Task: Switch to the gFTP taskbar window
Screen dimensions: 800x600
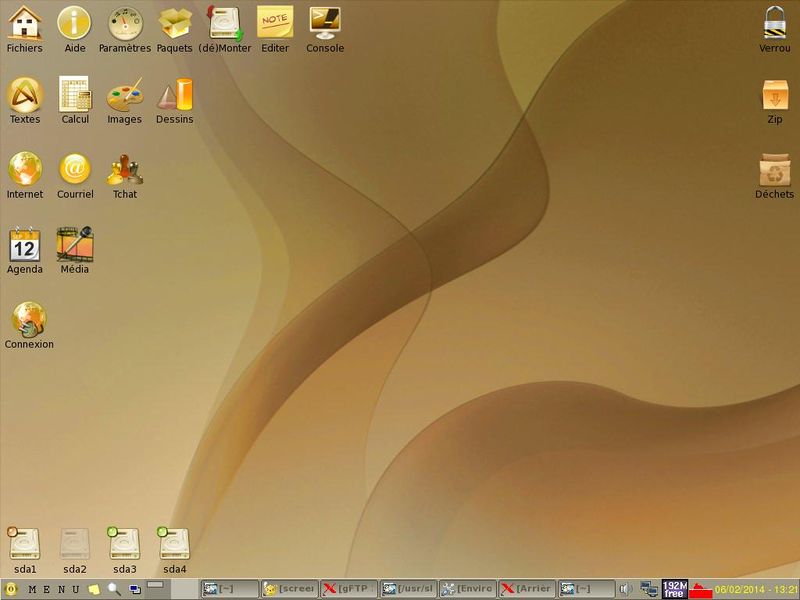Action: (348, 589)
